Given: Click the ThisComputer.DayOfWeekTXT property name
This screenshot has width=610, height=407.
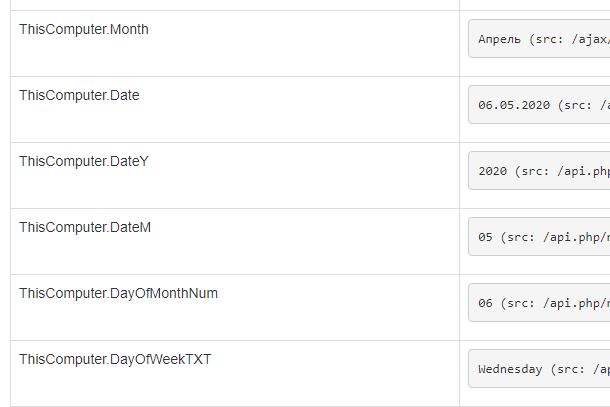Looking at the screenshot, I should pos(115,359).
